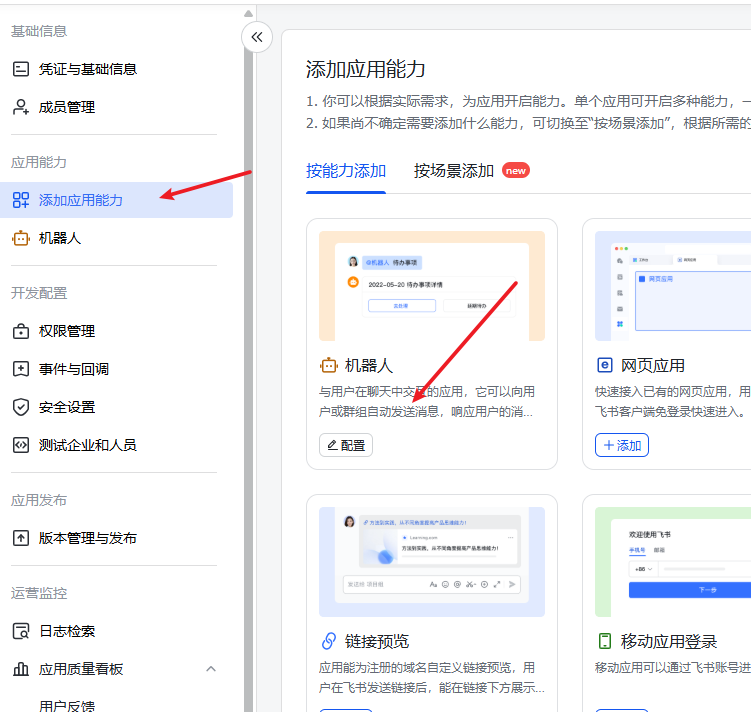
Task: Click the 事件与回调 icon
Action: [x=21, y=369]
